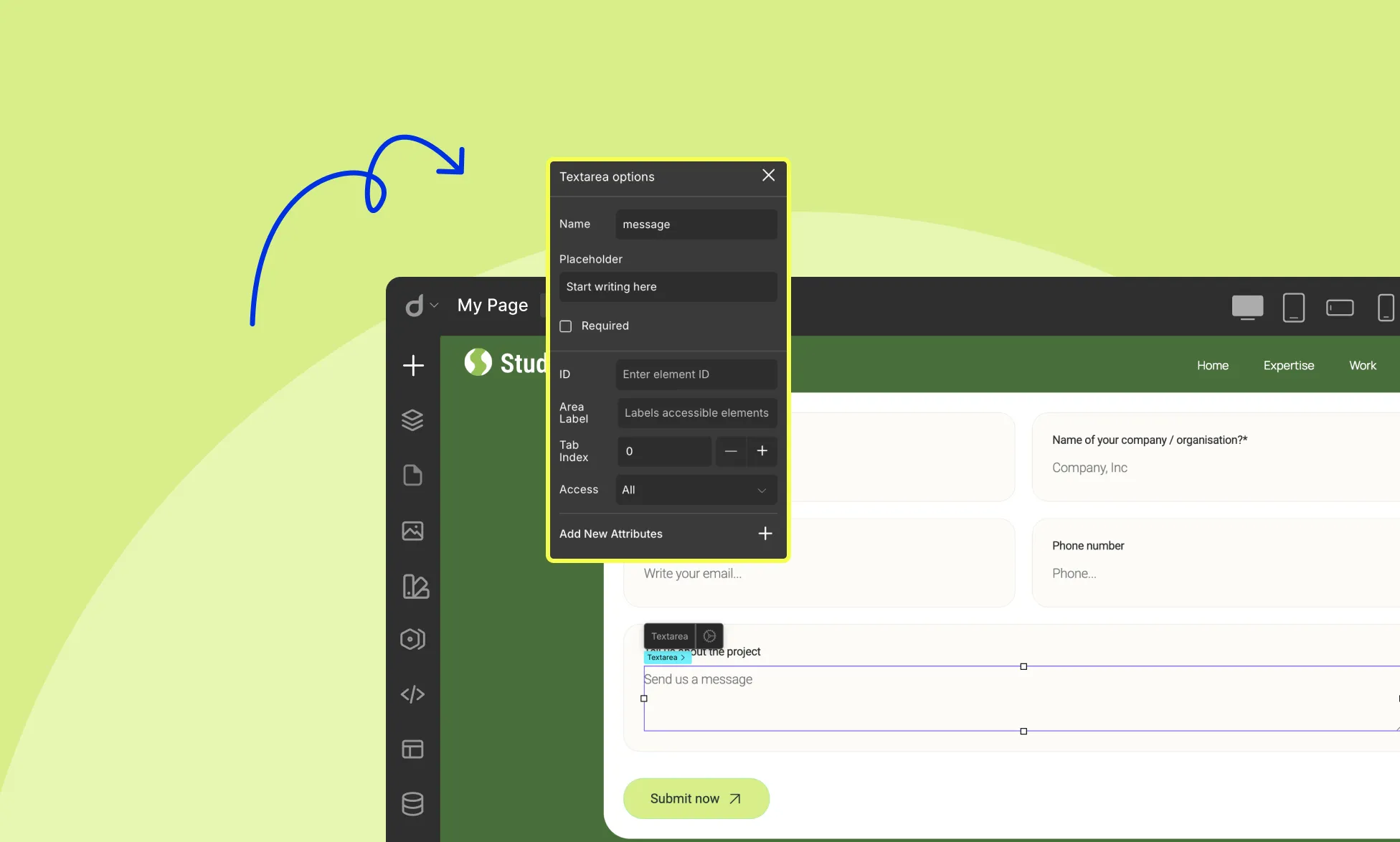The width and height of the screenshot is (1400, 842).
Task: Click the plus next to Add New Attributes
Action: (x=765, y=534)
